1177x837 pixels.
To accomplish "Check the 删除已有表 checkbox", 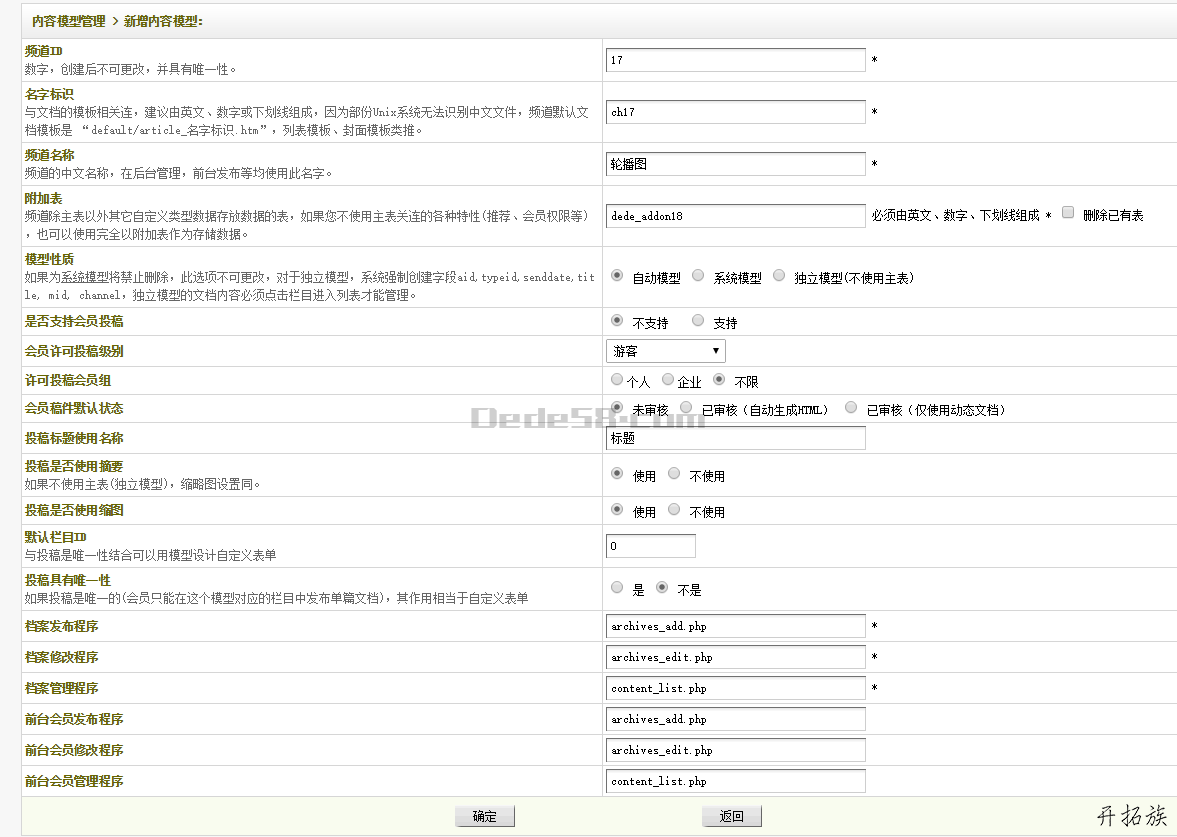I will coord(1067,212).
